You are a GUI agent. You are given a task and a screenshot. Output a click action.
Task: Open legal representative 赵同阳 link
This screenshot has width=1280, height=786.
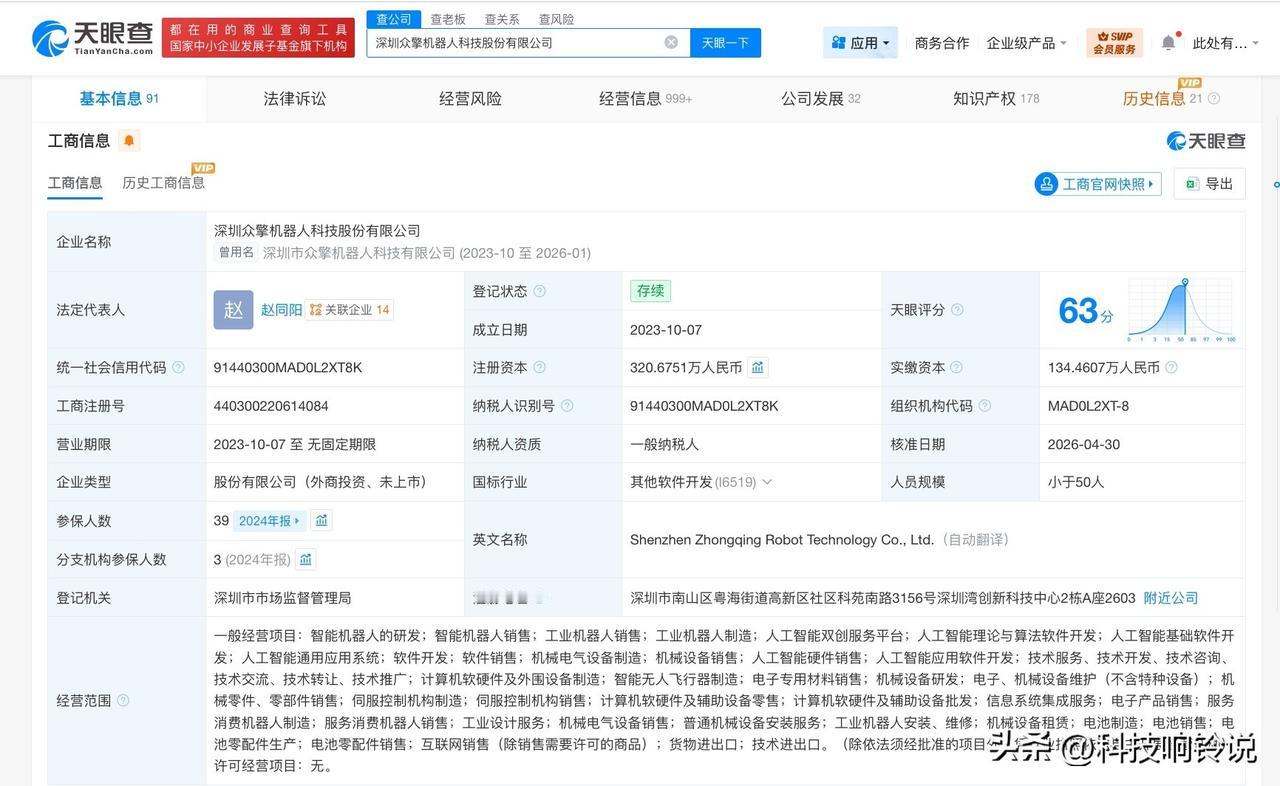point(281,310)
